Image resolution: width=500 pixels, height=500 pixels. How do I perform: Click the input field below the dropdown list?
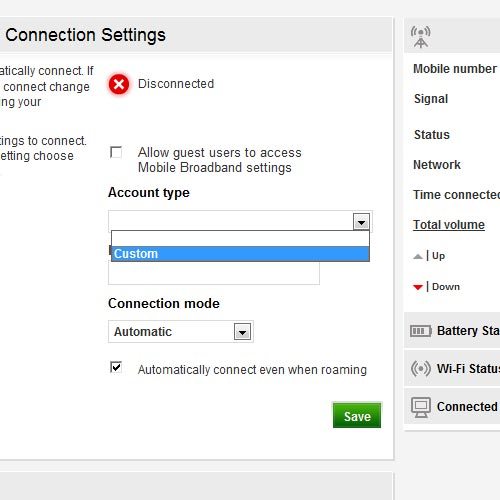tap(214, 273)
